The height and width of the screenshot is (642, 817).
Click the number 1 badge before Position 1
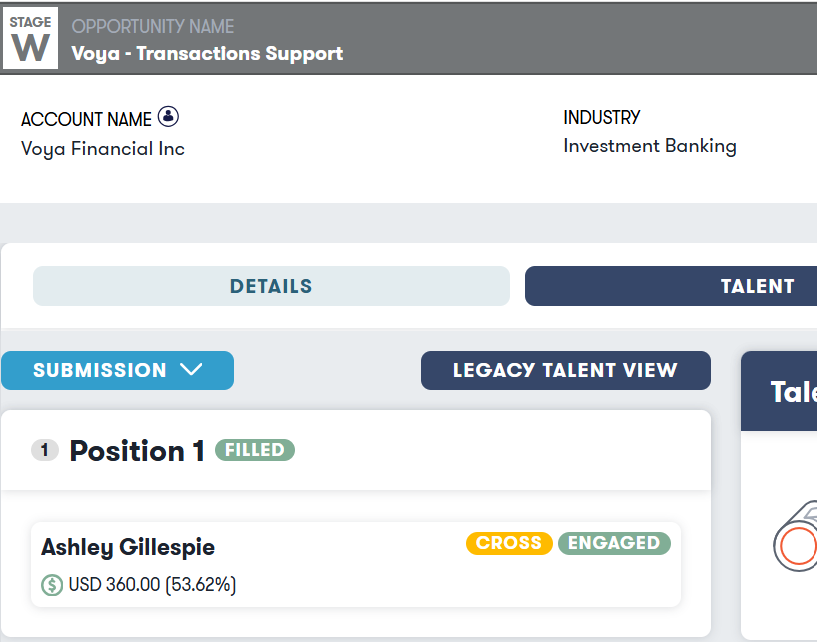tap(44, 451)
